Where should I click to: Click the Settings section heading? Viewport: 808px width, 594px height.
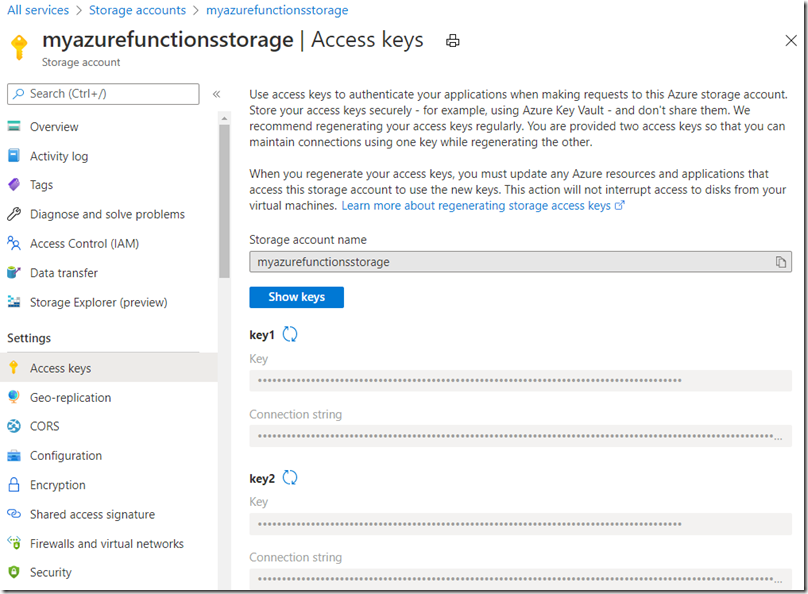point(29,338)
